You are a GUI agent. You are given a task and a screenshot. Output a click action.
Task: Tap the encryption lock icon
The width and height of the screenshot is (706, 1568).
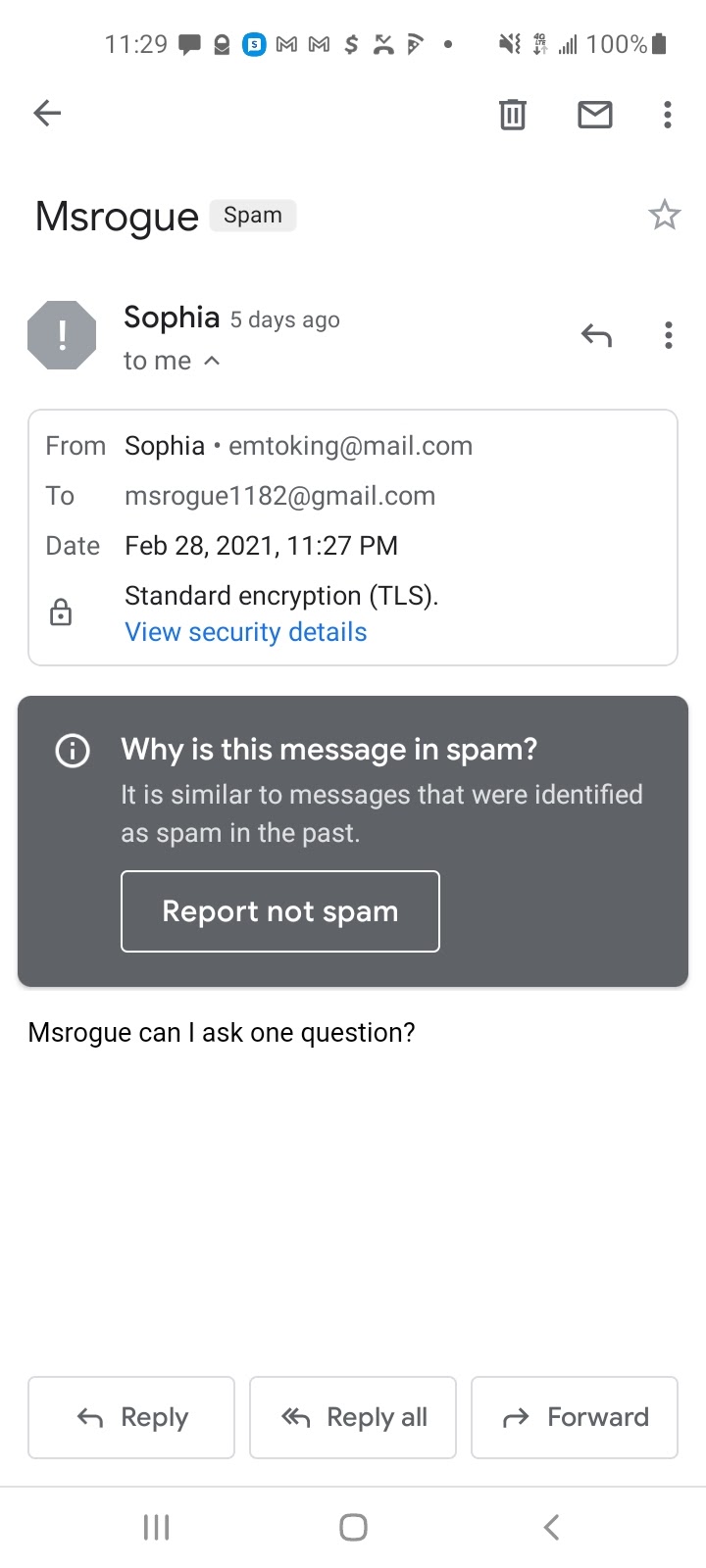tap(61, 612)
